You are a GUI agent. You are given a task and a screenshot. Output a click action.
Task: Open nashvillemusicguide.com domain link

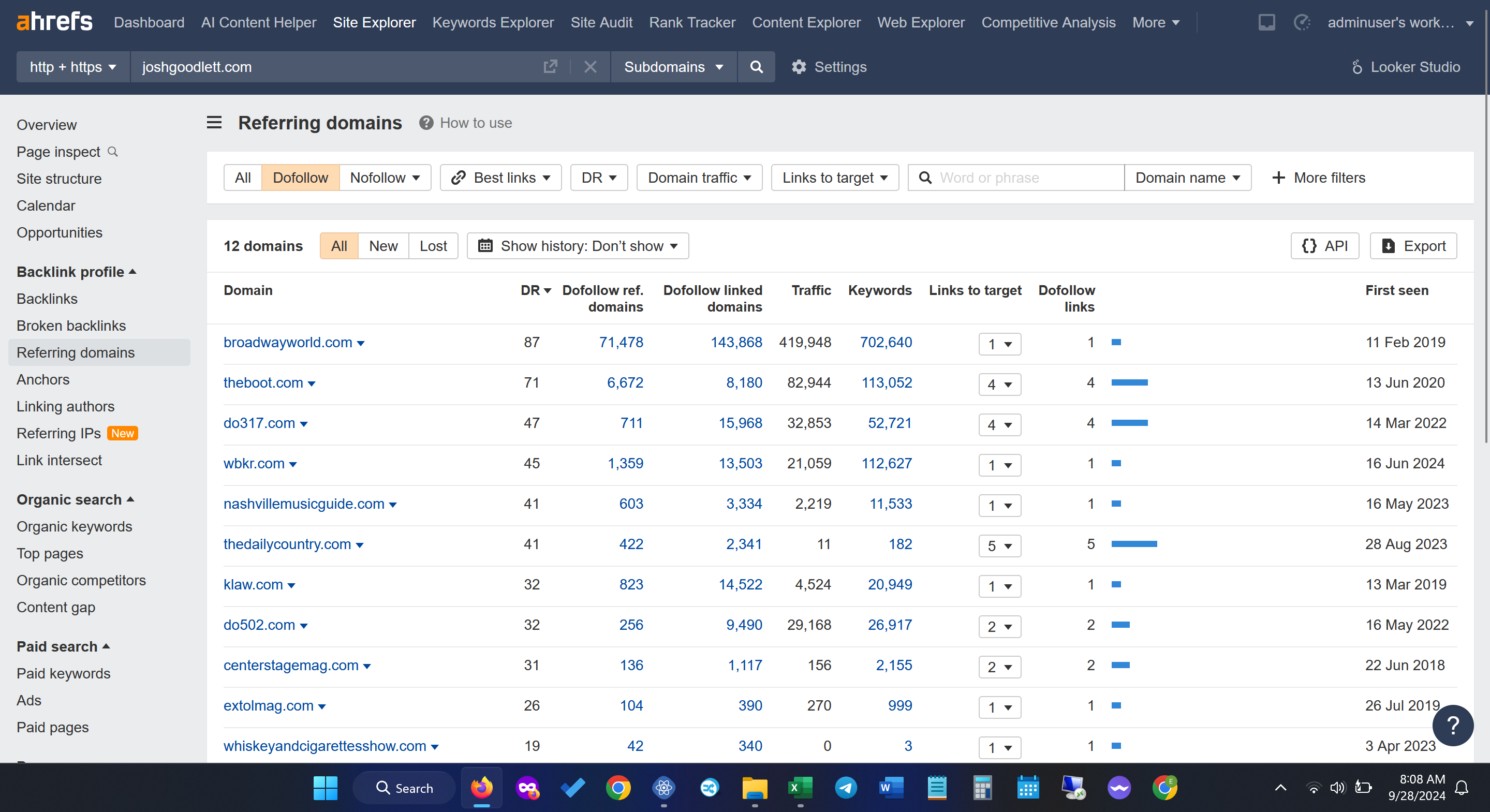tap(304, 504)
